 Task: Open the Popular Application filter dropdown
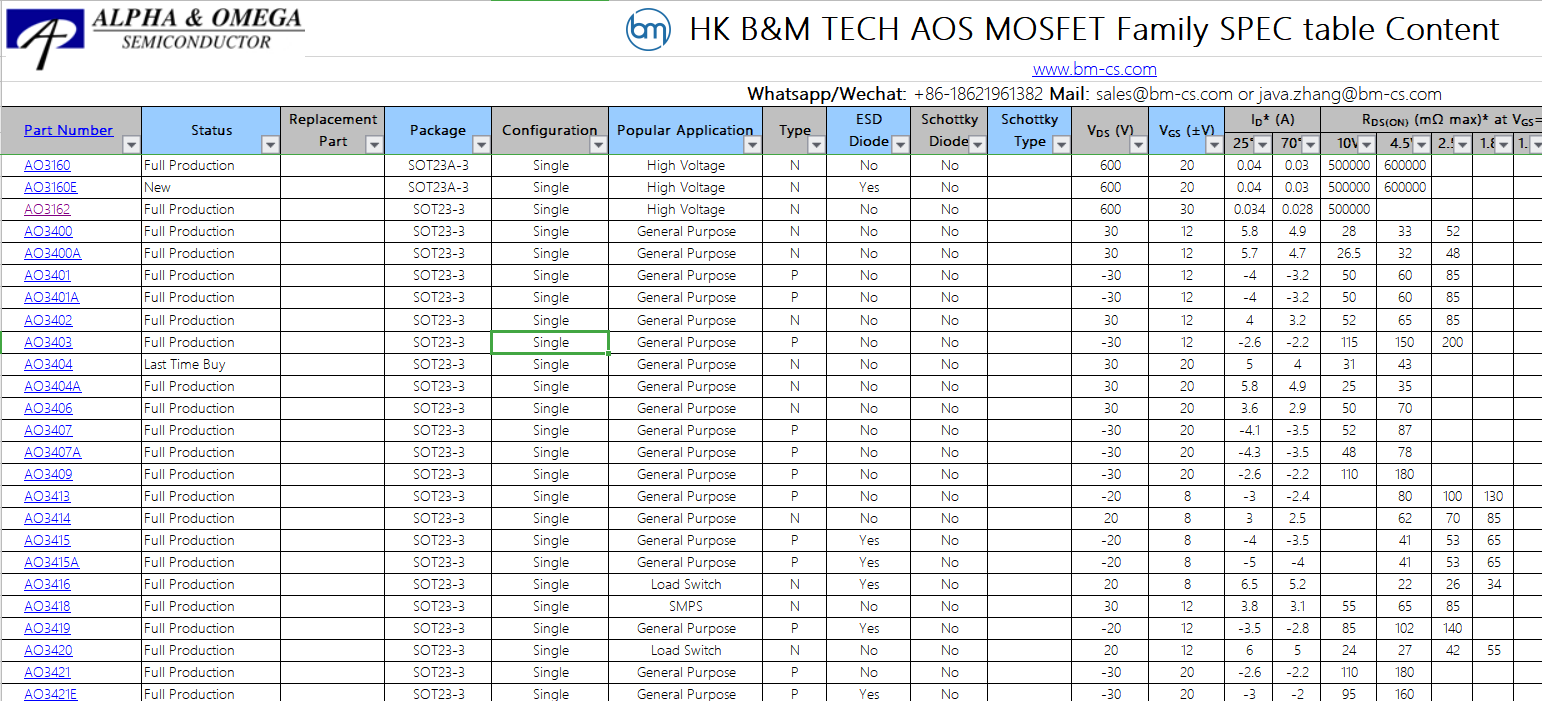pyautogui.click(x=752, y=146)
